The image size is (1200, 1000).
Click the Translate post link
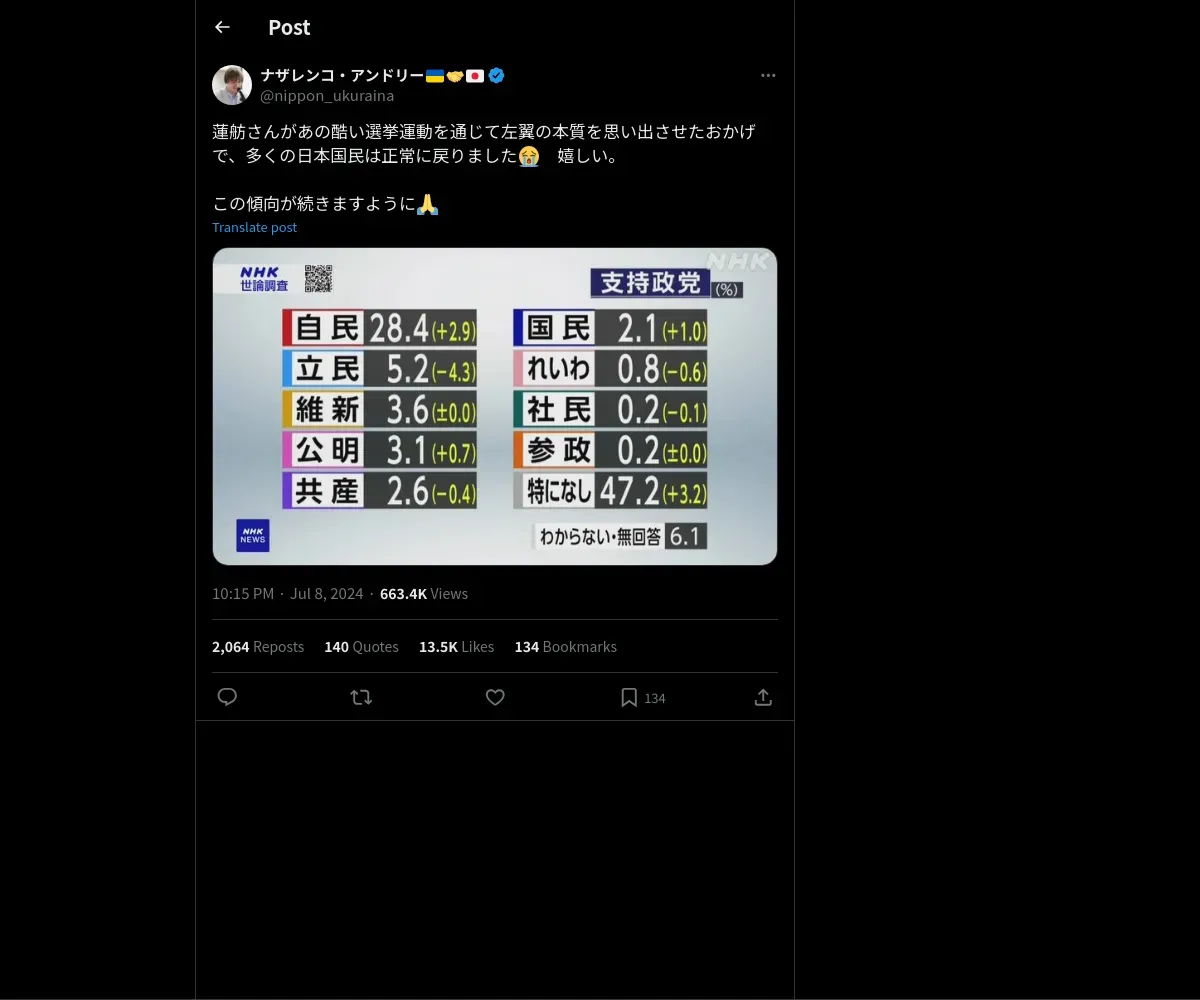(x=254, y=227)
